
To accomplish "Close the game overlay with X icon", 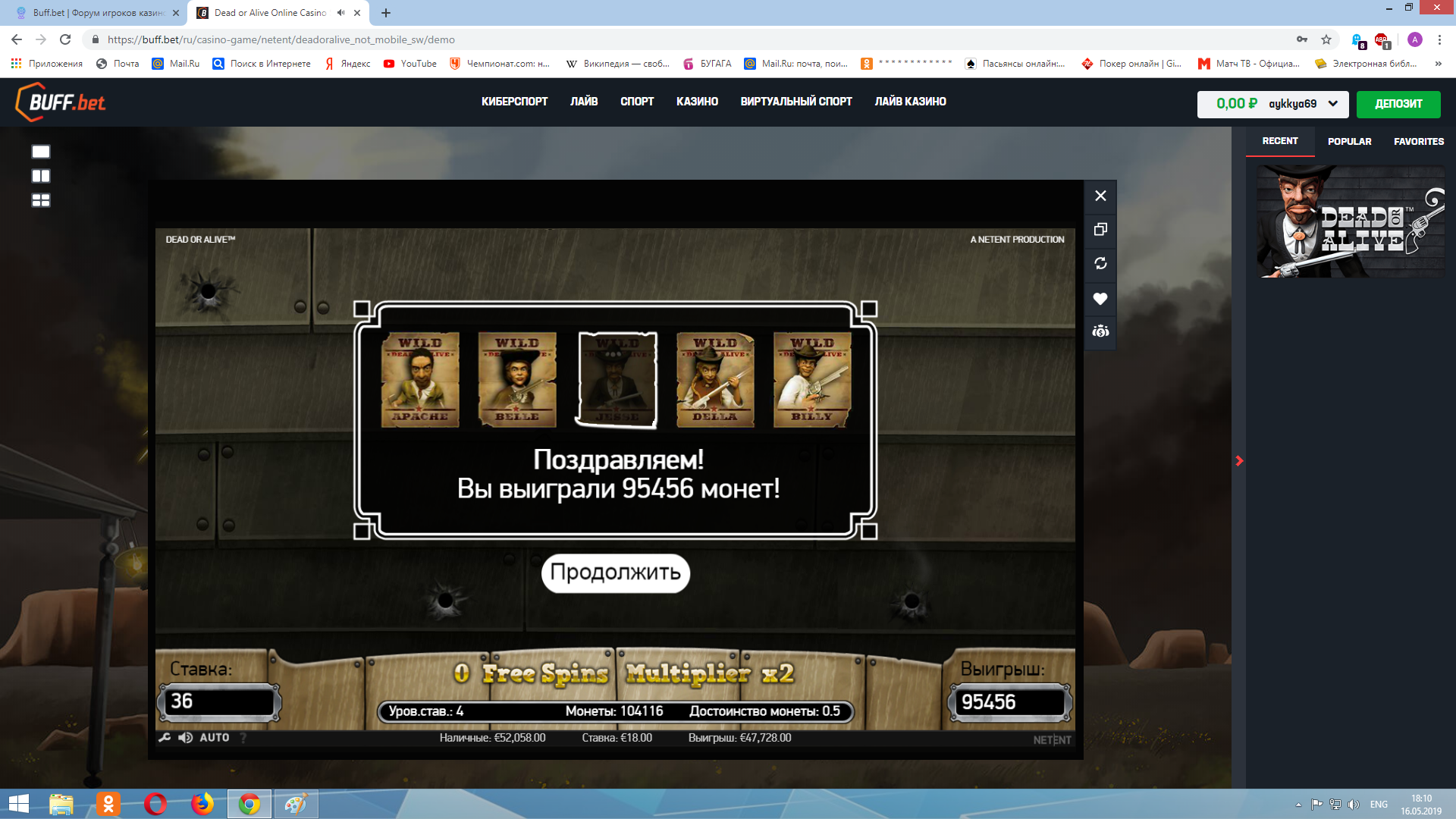I will [x=1100, y=196].
